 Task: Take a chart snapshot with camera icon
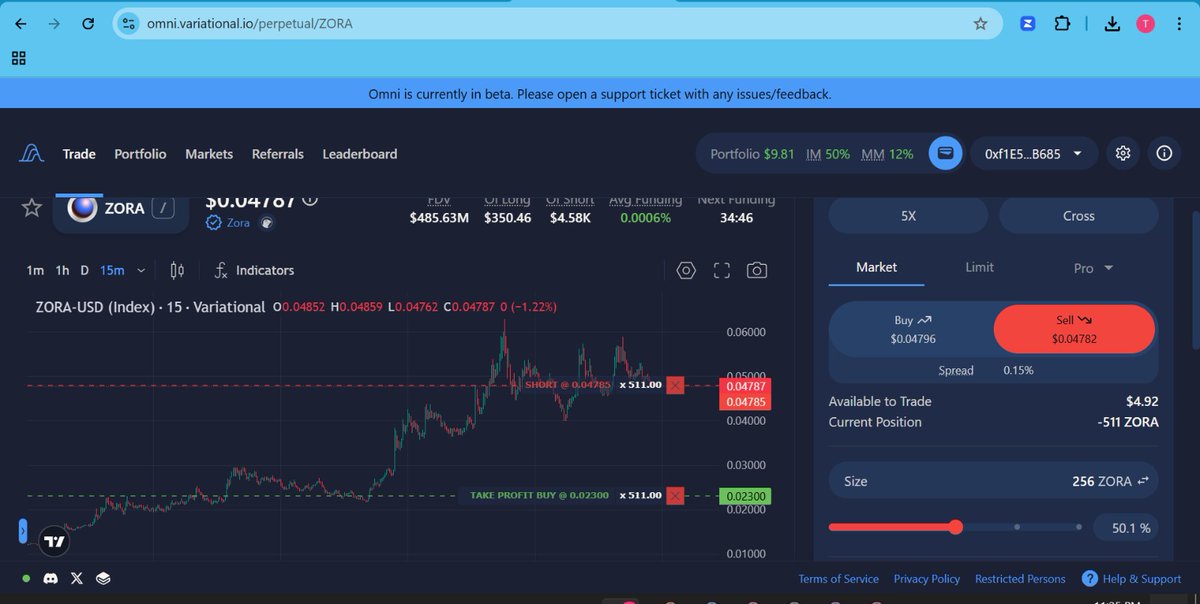coord(757,270)
